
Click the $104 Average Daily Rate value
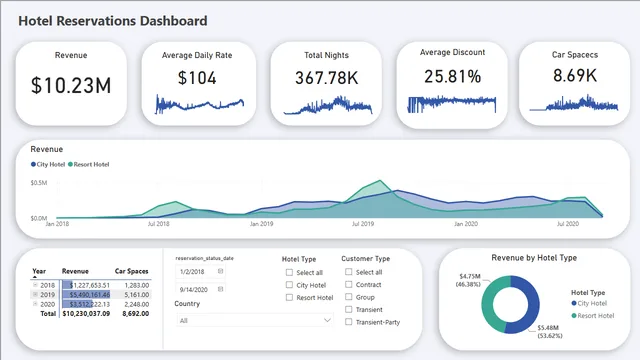point(197,78)
